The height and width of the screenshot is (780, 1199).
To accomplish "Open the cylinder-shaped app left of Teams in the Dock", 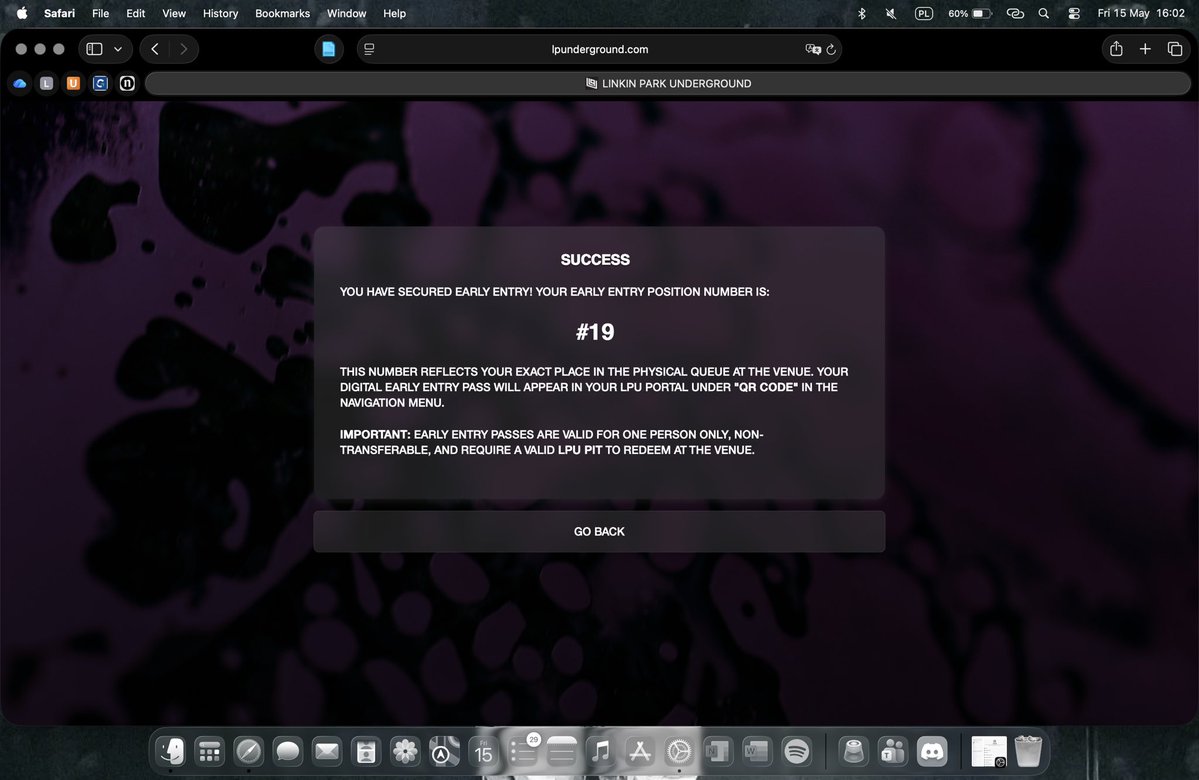I will point(853,752).
